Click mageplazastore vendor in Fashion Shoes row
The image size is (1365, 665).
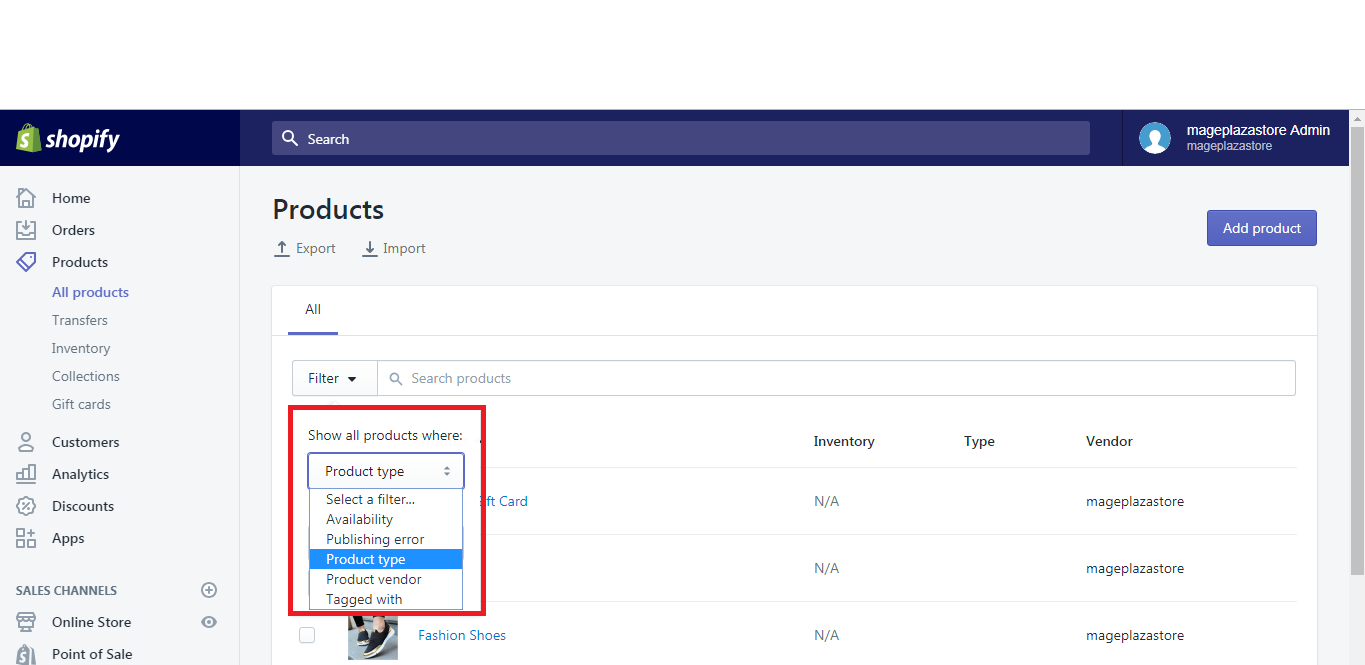(x=1135, y=635)
